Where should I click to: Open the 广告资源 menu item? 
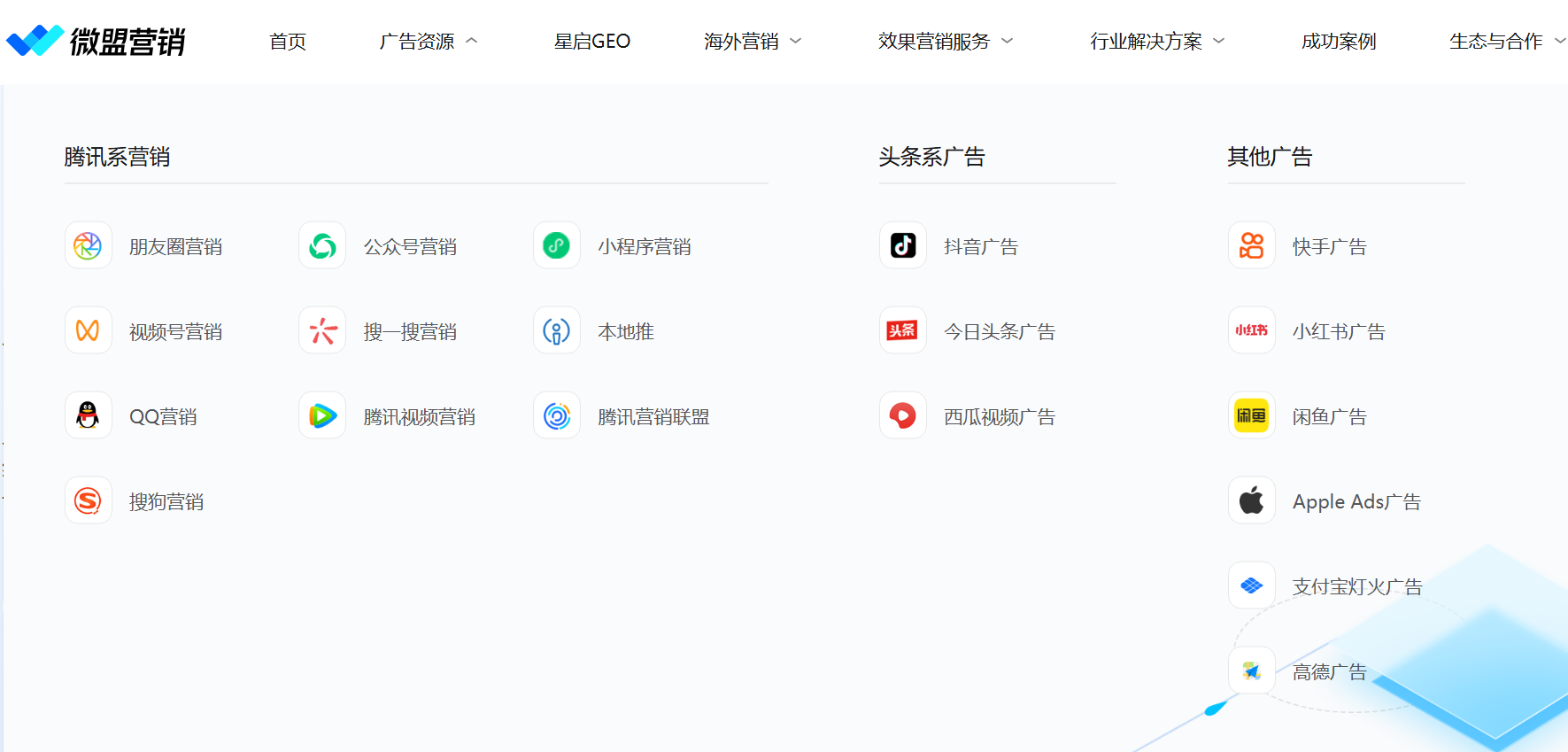click(417, 42)
